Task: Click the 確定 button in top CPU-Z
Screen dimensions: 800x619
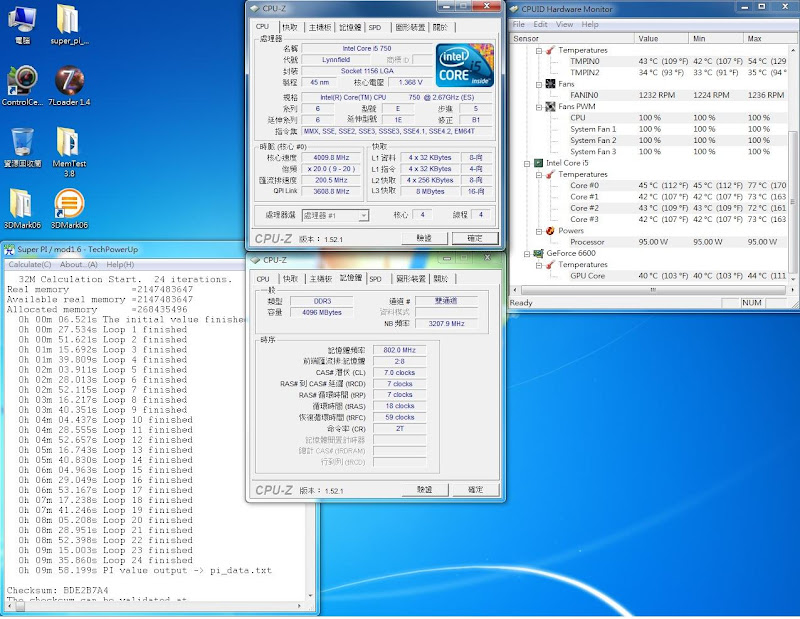Action: point(475,238)
